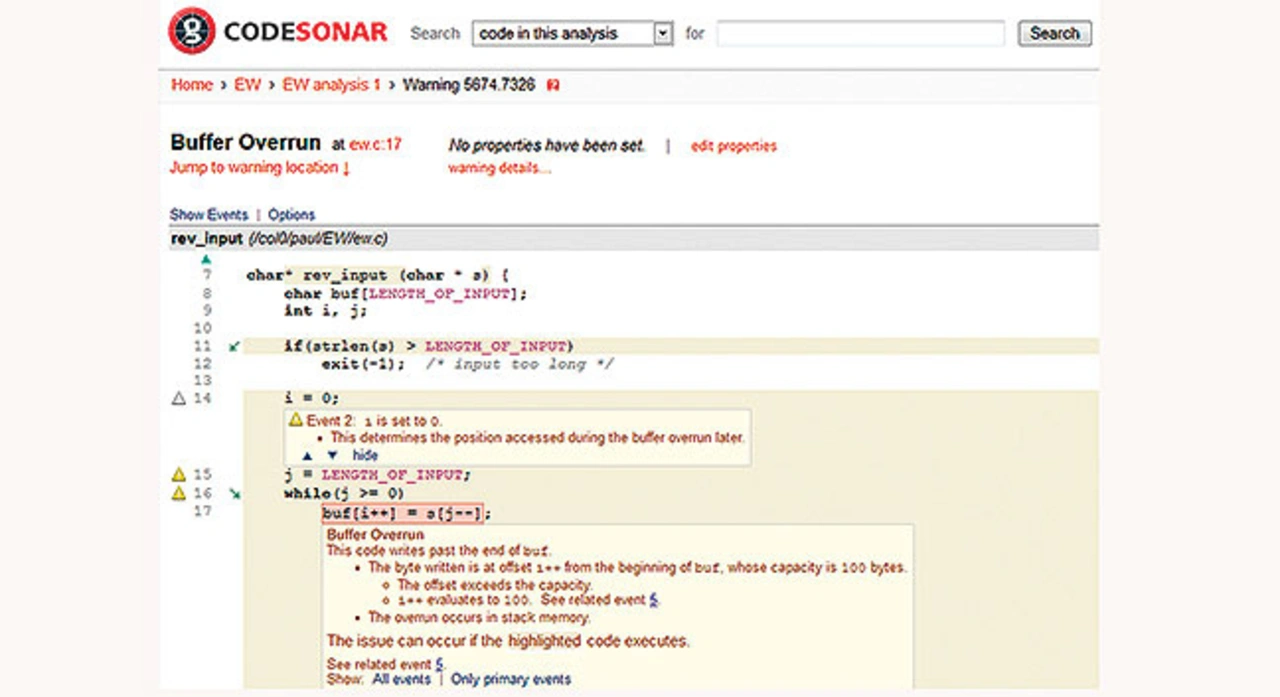1280x697 pixels.
Task: Hide the Event 2 annotation box
Action: (365, 455)
